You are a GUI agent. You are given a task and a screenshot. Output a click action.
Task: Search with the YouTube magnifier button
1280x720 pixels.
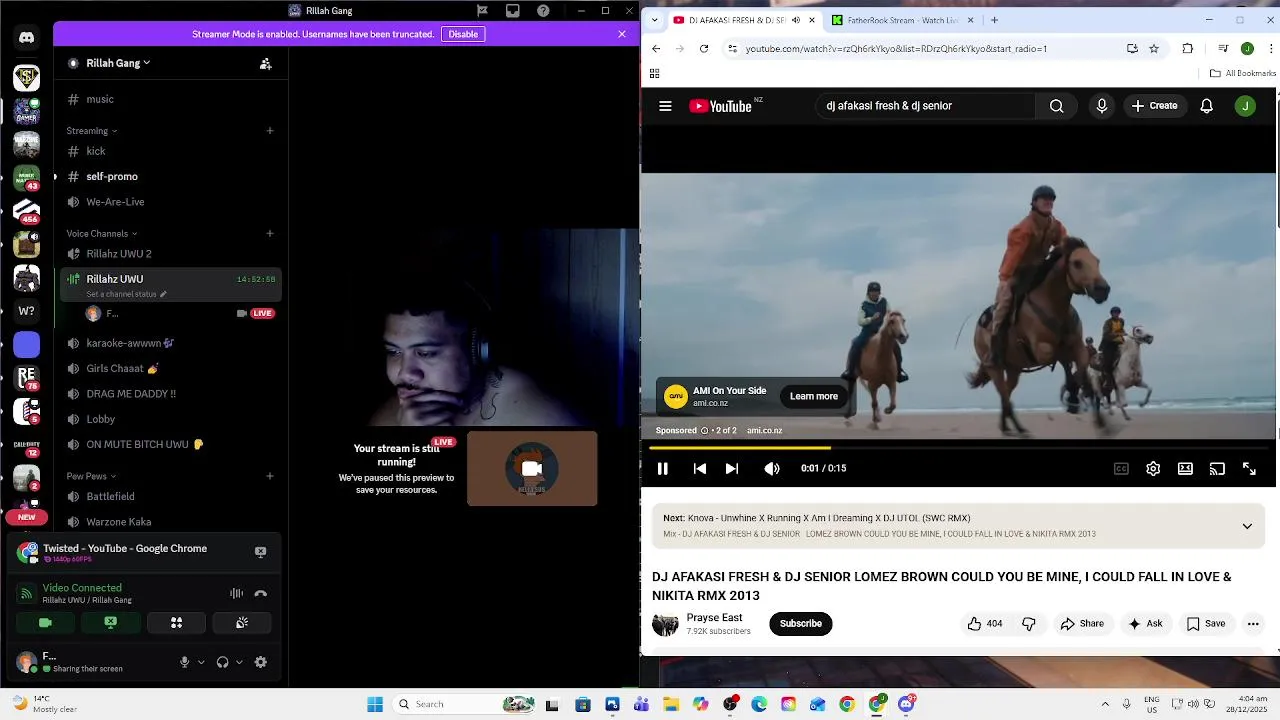coord(1056,106)
